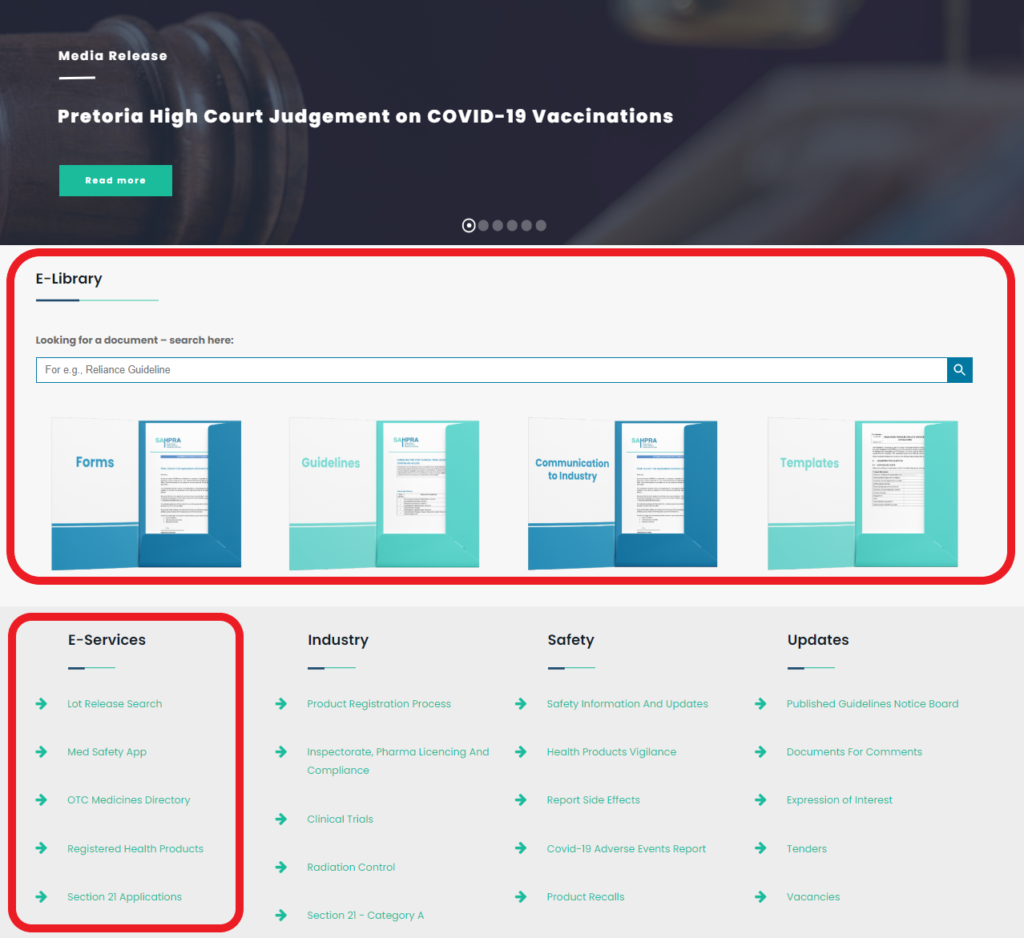Open Communication to Industry folder

(622, 494)
